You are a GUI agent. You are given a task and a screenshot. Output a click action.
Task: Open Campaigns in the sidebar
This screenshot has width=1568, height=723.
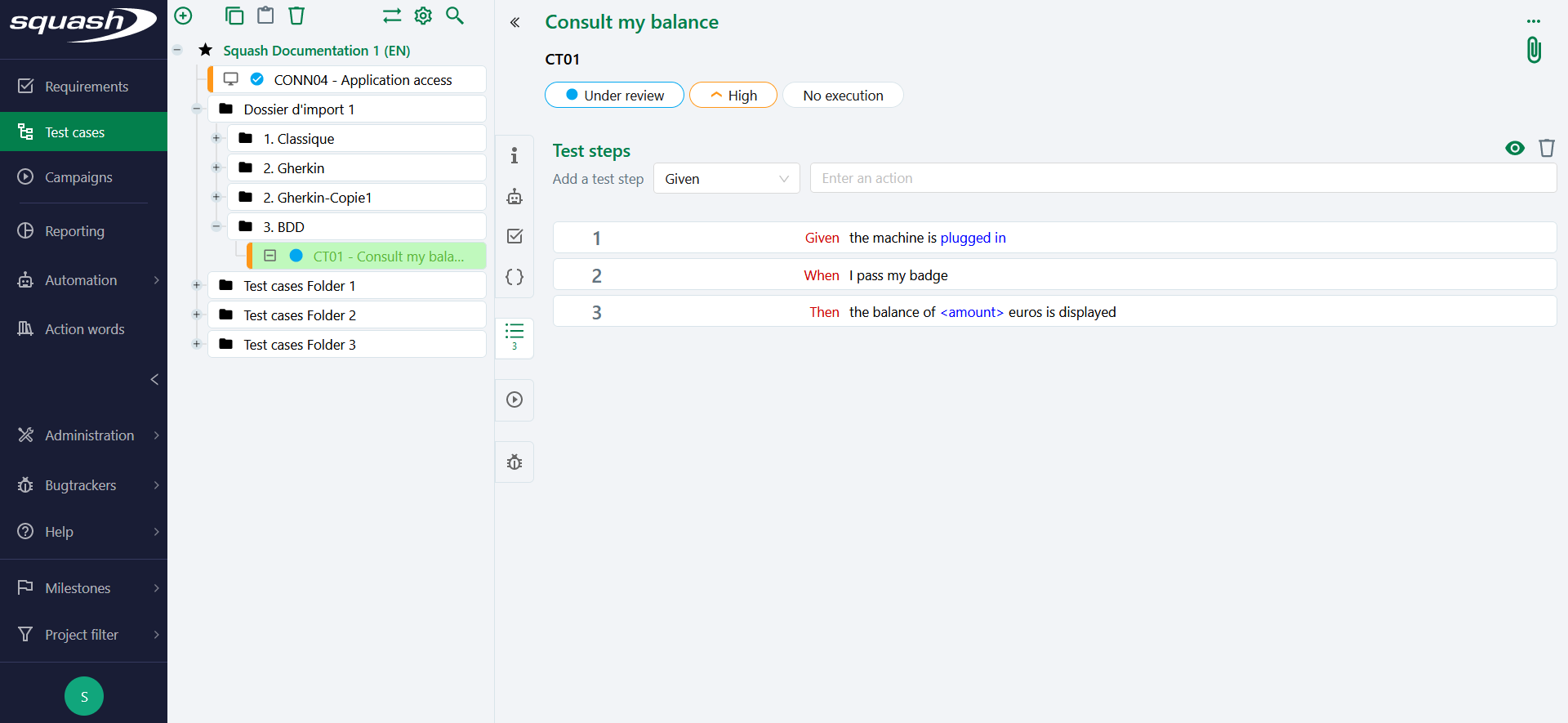tap(78, 177)
